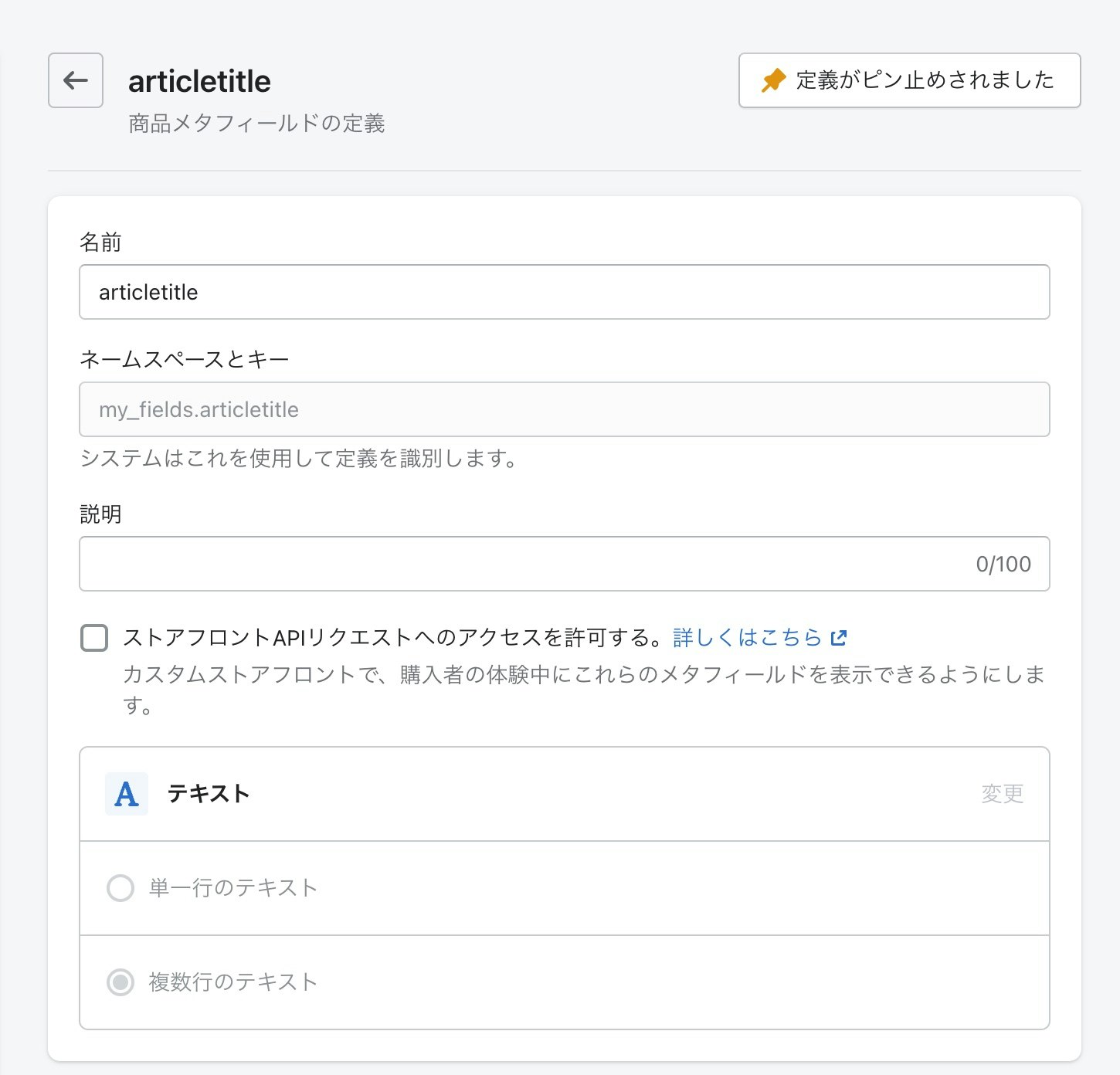Click the blue A text type icon

[126, 794]
